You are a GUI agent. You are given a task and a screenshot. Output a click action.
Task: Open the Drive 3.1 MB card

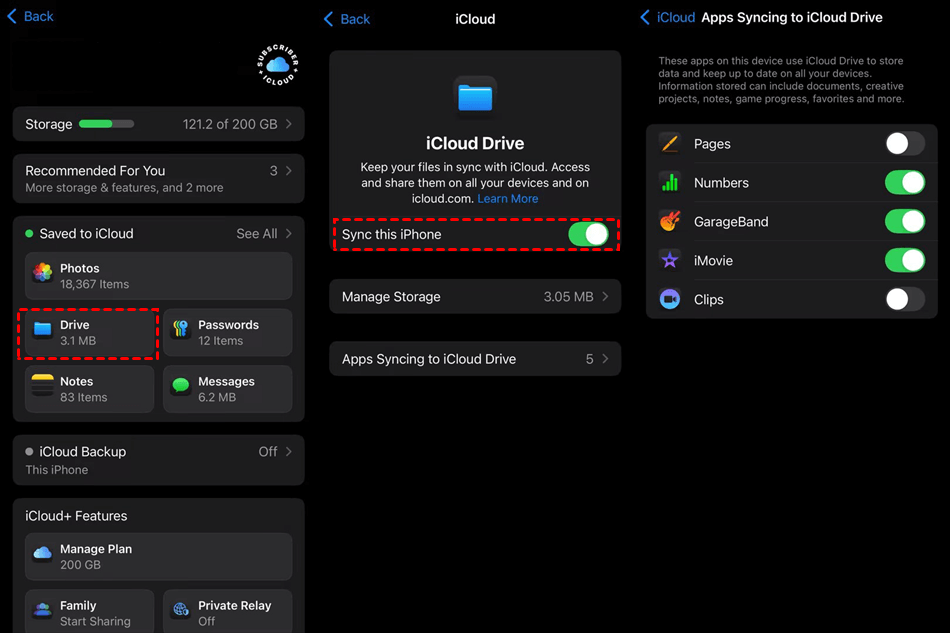tap(89, 333)
